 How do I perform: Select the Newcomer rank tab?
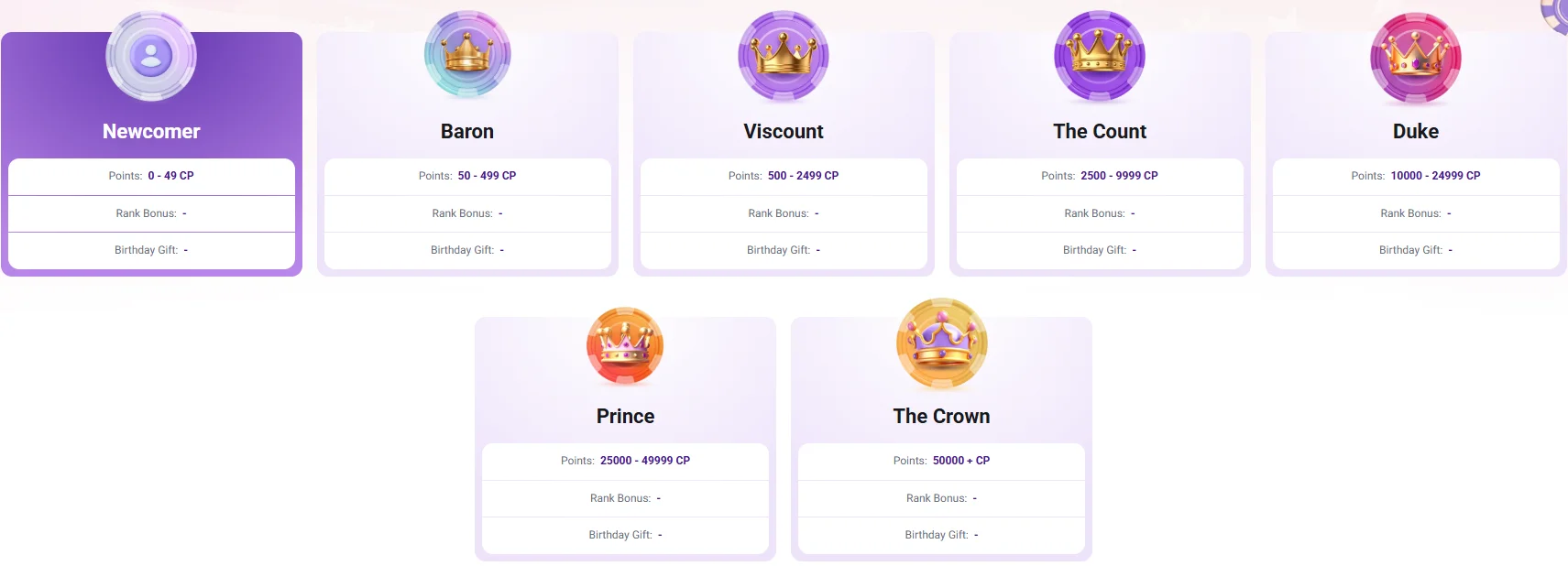[150, 131]
